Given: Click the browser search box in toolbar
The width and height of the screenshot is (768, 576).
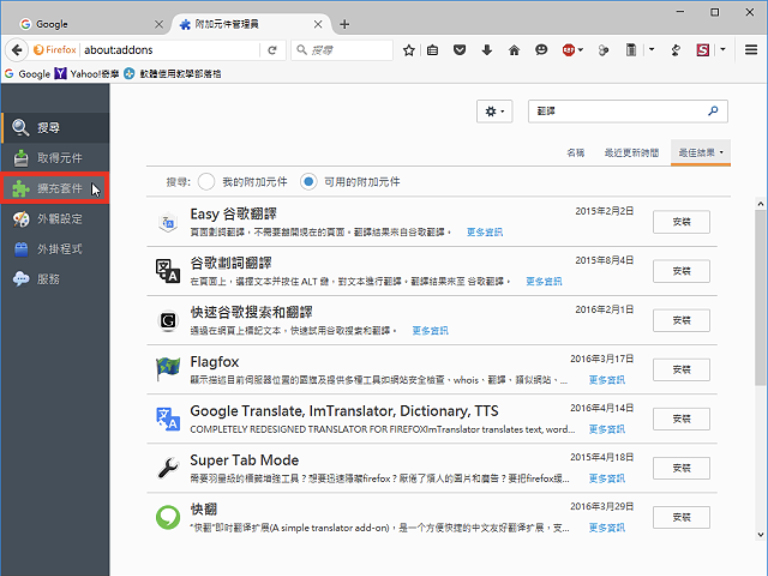Looking at the screenshot, I should [x=342, y=50].
